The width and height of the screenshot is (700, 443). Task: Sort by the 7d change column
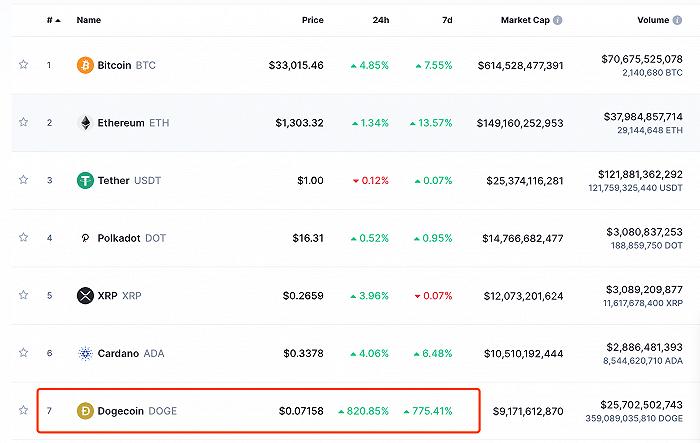click(445, 20)
